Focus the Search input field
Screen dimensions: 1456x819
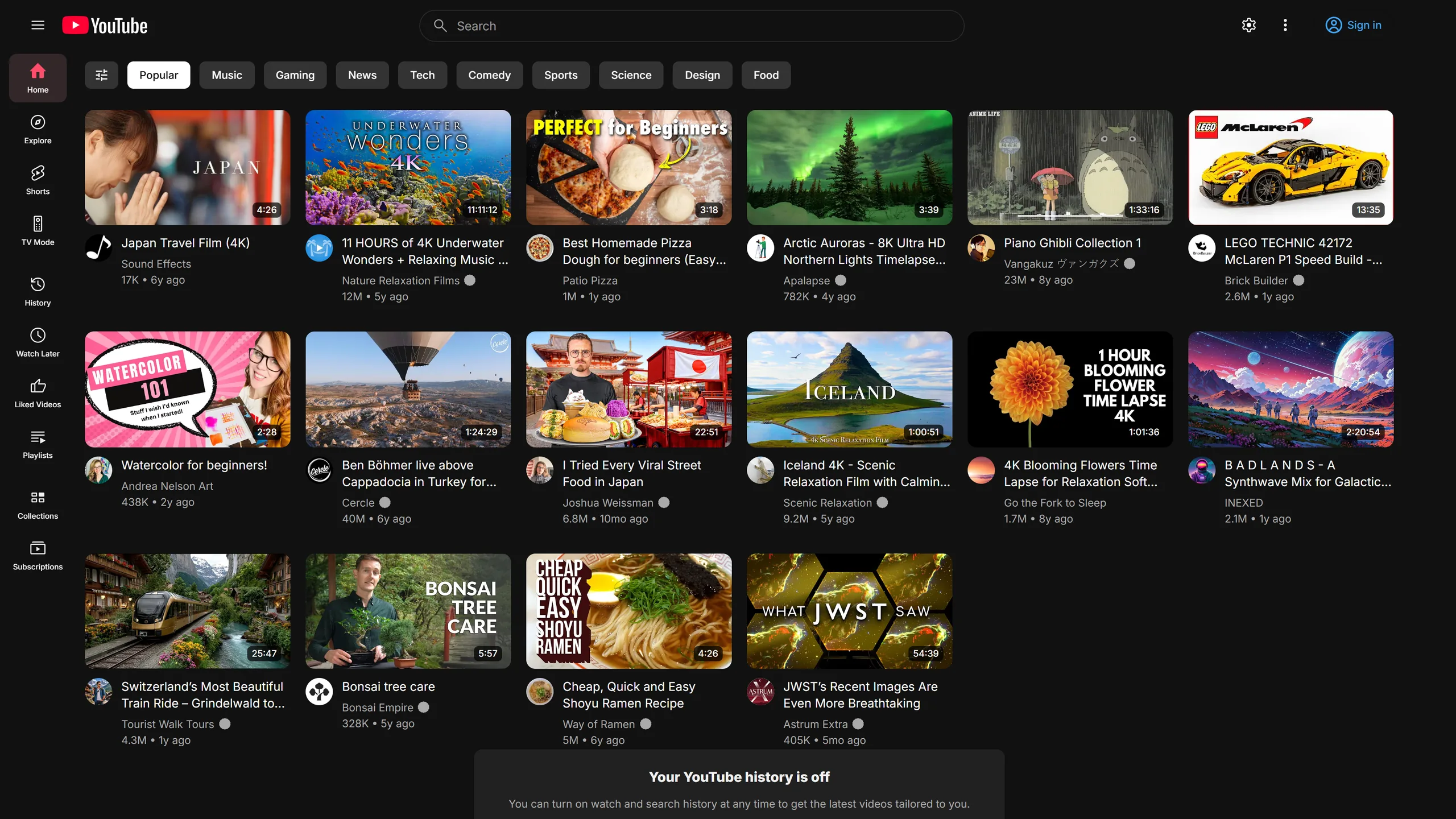[692, 26]
